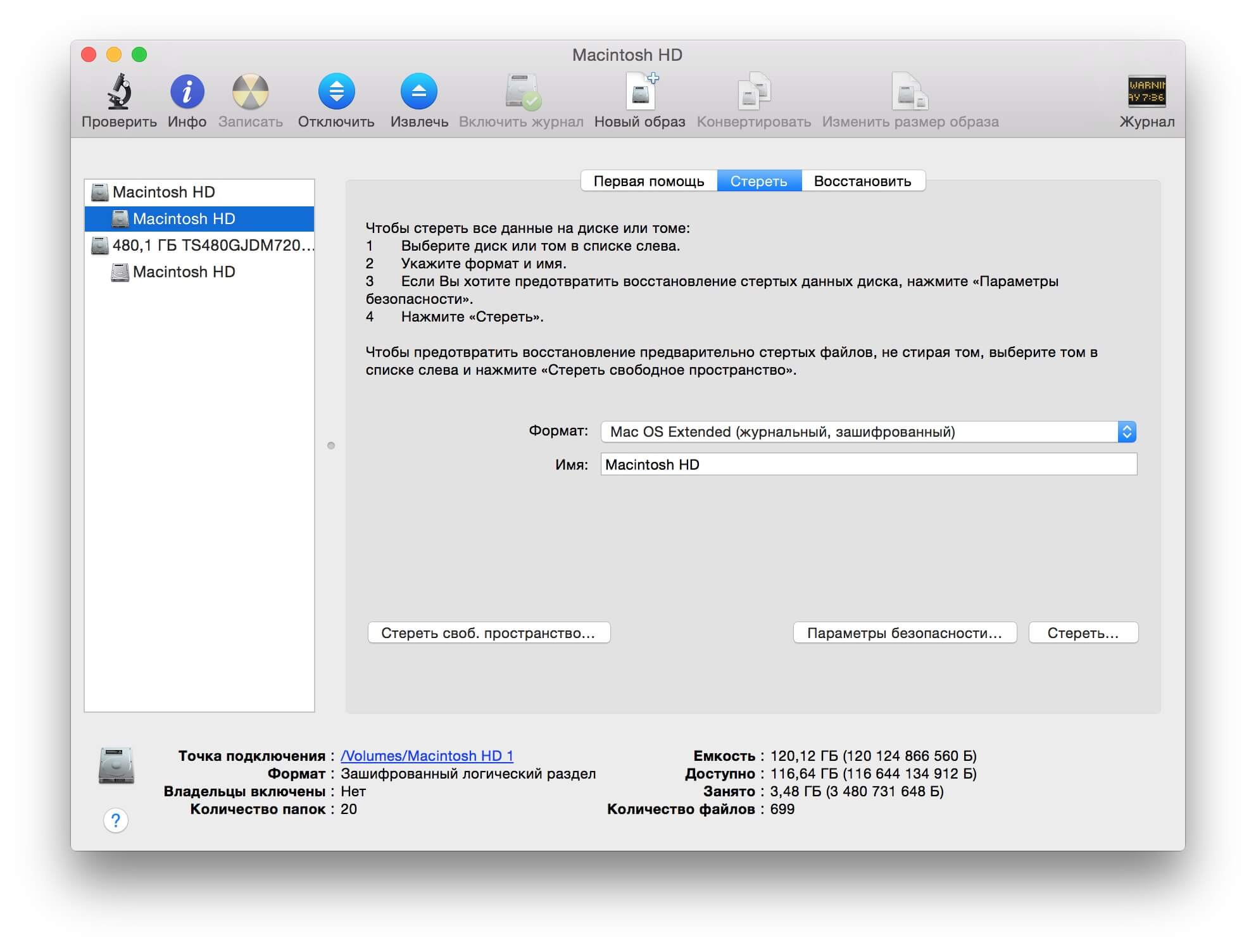Screen dimensions: 1256x952
Task: Close the Disk Utility window
Action: tap(89, 54)
